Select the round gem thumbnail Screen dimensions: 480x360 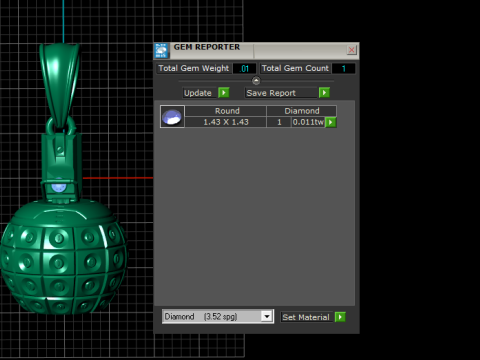(x=172, y=117)
